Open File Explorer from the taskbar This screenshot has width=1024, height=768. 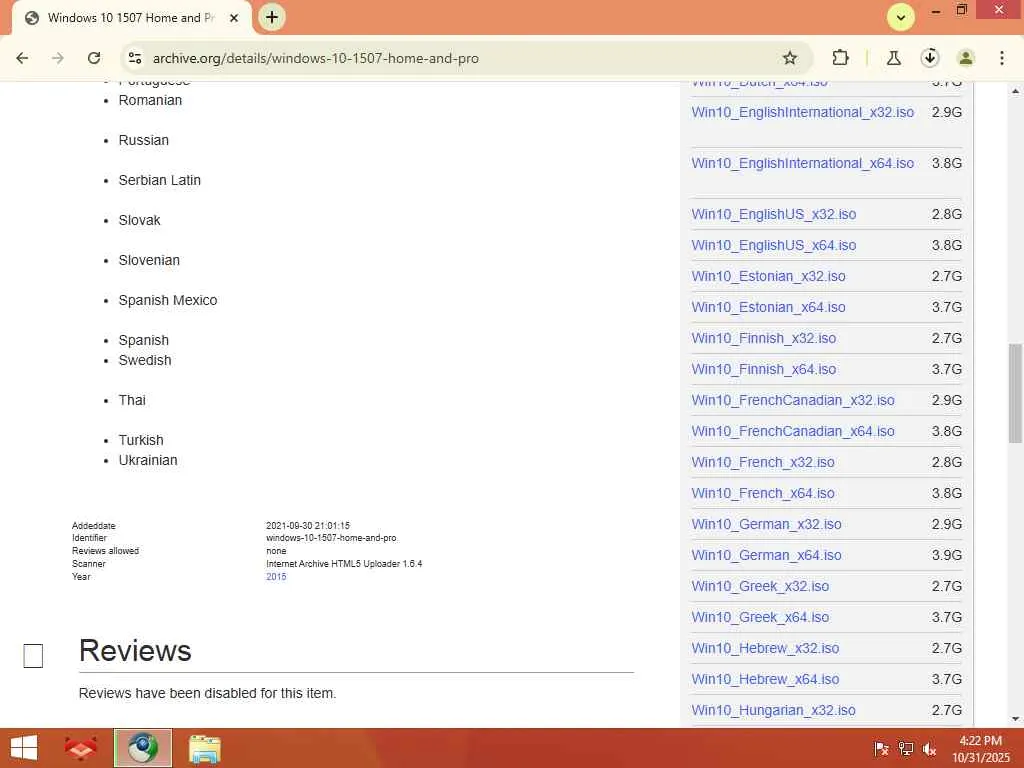point(204,748)
